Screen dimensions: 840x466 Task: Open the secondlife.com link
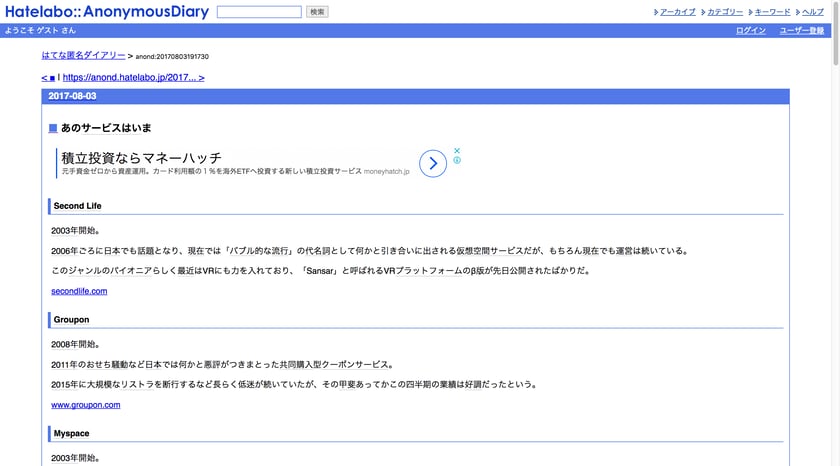tap(79, 291)
